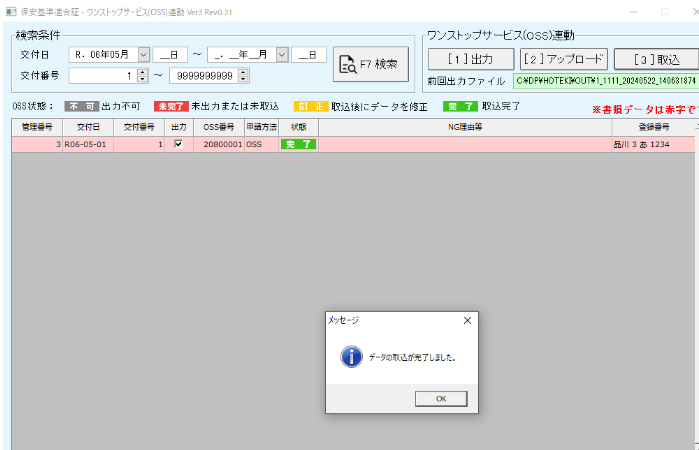Click the end 交付番号 9999999999 field
The image size is (699, 450).
pos(203,75)
